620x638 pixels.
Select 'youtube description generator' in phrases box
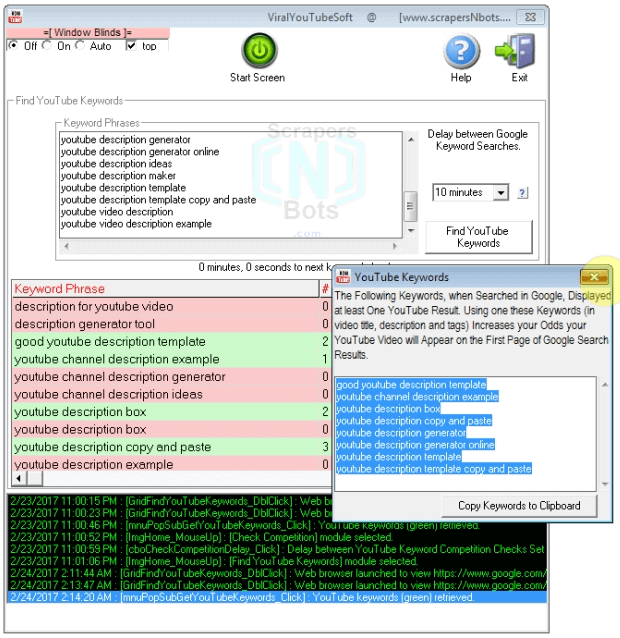[125, 140]
